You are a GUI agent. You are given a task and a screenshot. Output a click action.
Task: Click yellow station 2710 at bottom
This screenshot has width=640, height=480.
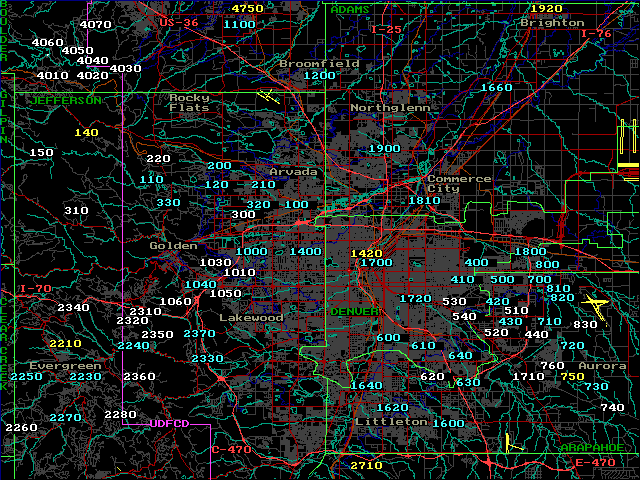tap(366, 466)
